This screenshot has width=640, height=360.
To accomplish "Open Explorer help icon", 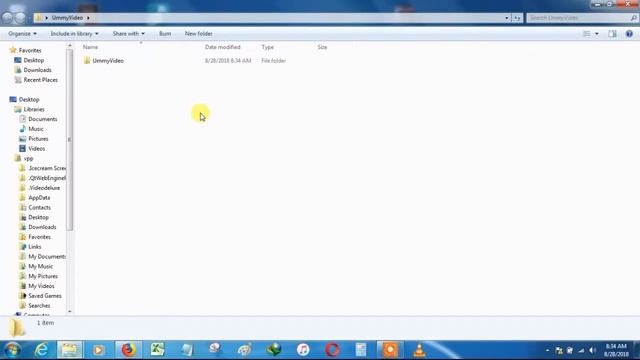I will tap(629, 34).
